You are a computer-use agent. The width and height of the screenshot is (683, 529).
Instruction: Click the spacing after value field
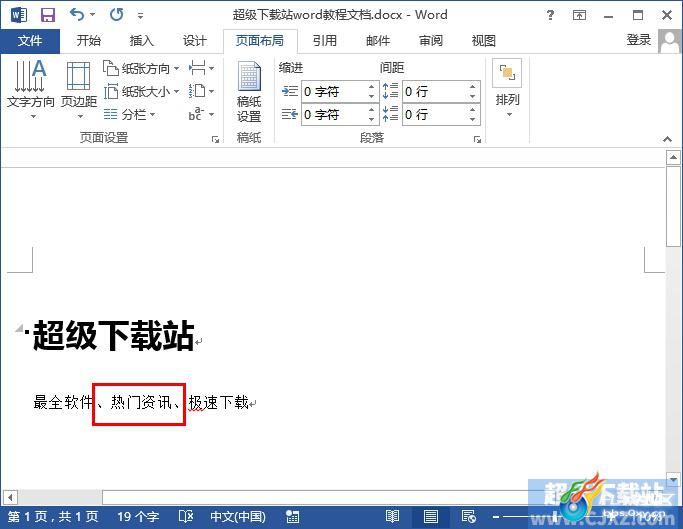click(434, 115)
